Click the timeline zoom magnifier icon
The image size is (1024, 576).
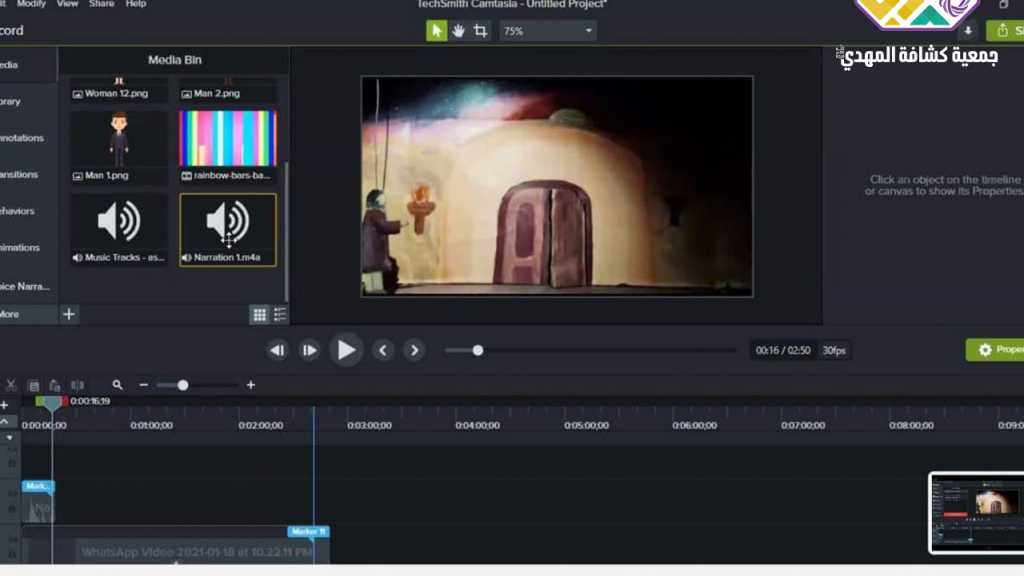(x=118, y=385)
